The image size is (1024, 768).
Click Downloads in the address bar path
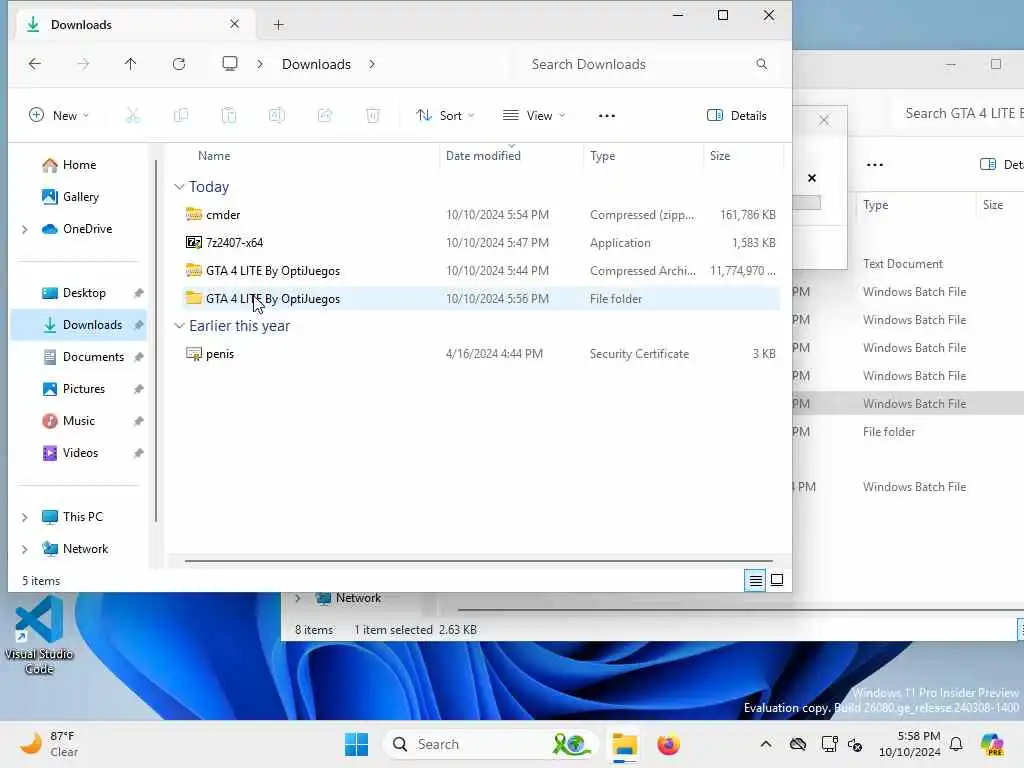click(316, 64)
